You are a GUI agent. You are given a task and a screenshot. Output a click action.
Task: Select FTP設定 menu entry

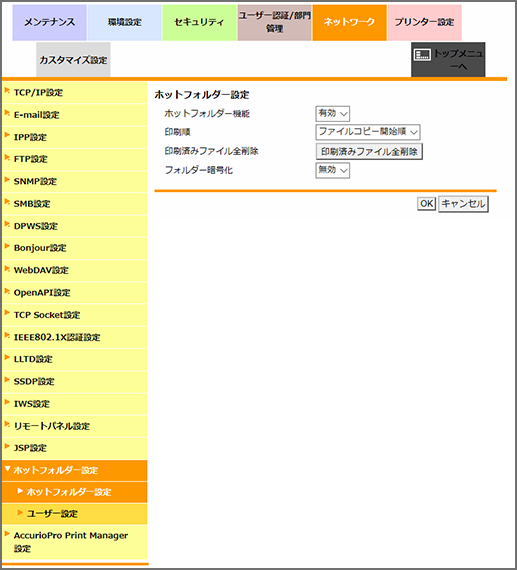75,159
